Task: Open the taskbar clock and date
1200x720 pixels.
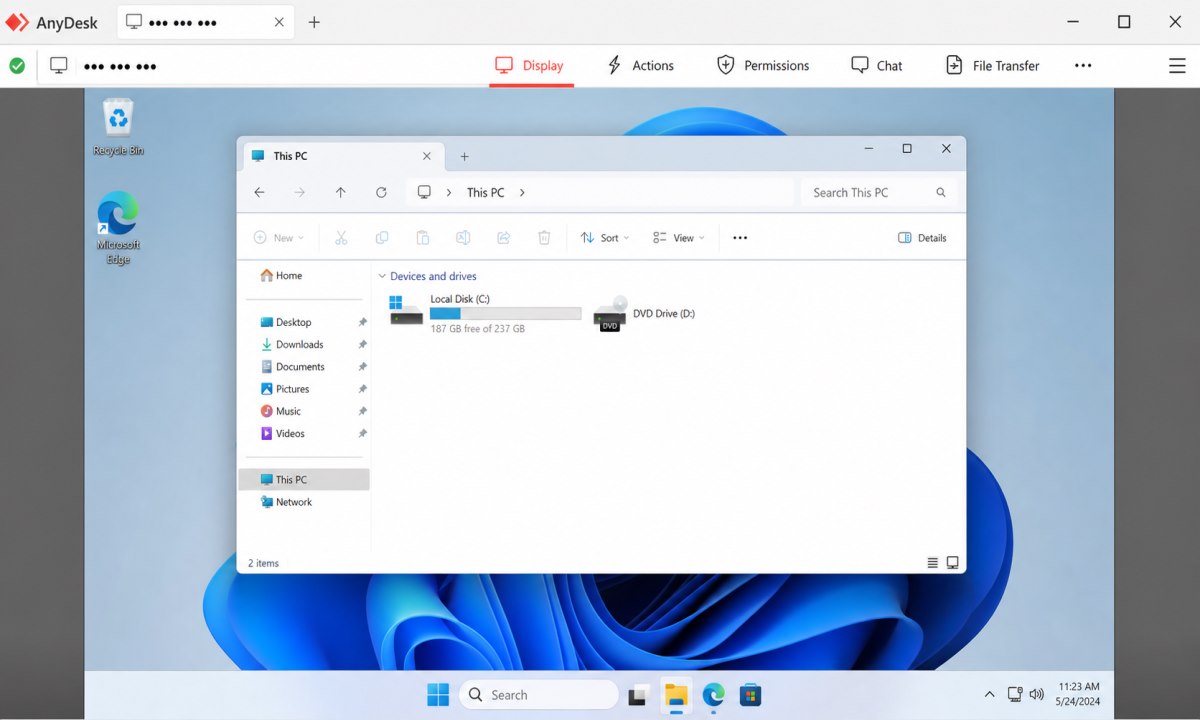Action: 1078,694
